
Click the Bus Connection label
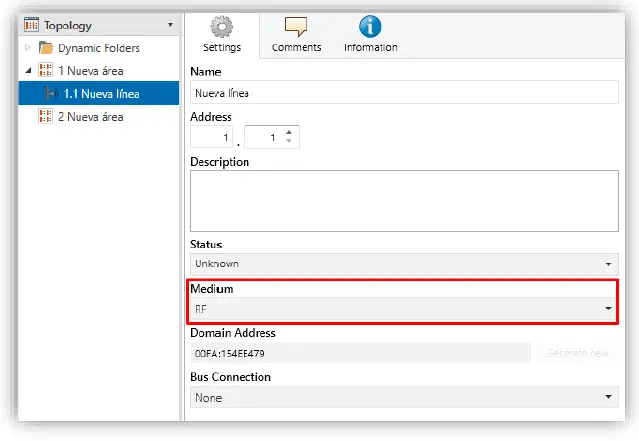[x=230, y=377]
